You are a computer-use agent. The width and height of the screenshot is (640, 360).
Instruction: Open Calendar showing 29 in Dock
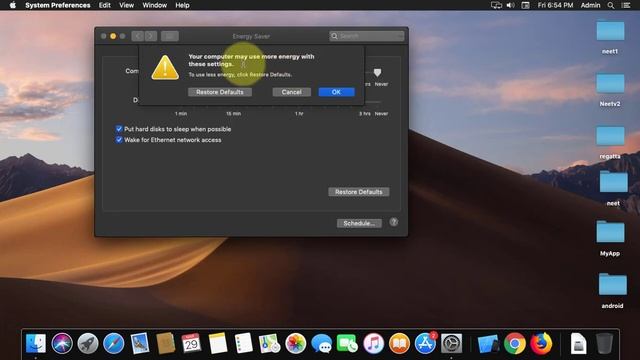point(191,343)
